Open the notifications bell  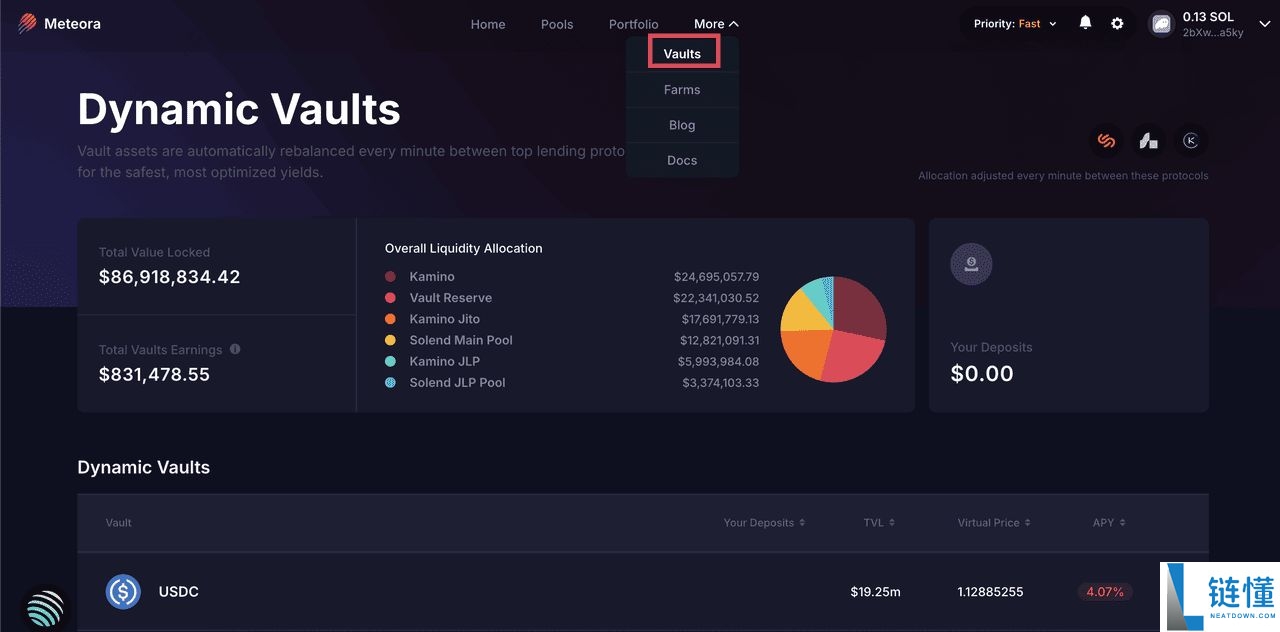1085,23
